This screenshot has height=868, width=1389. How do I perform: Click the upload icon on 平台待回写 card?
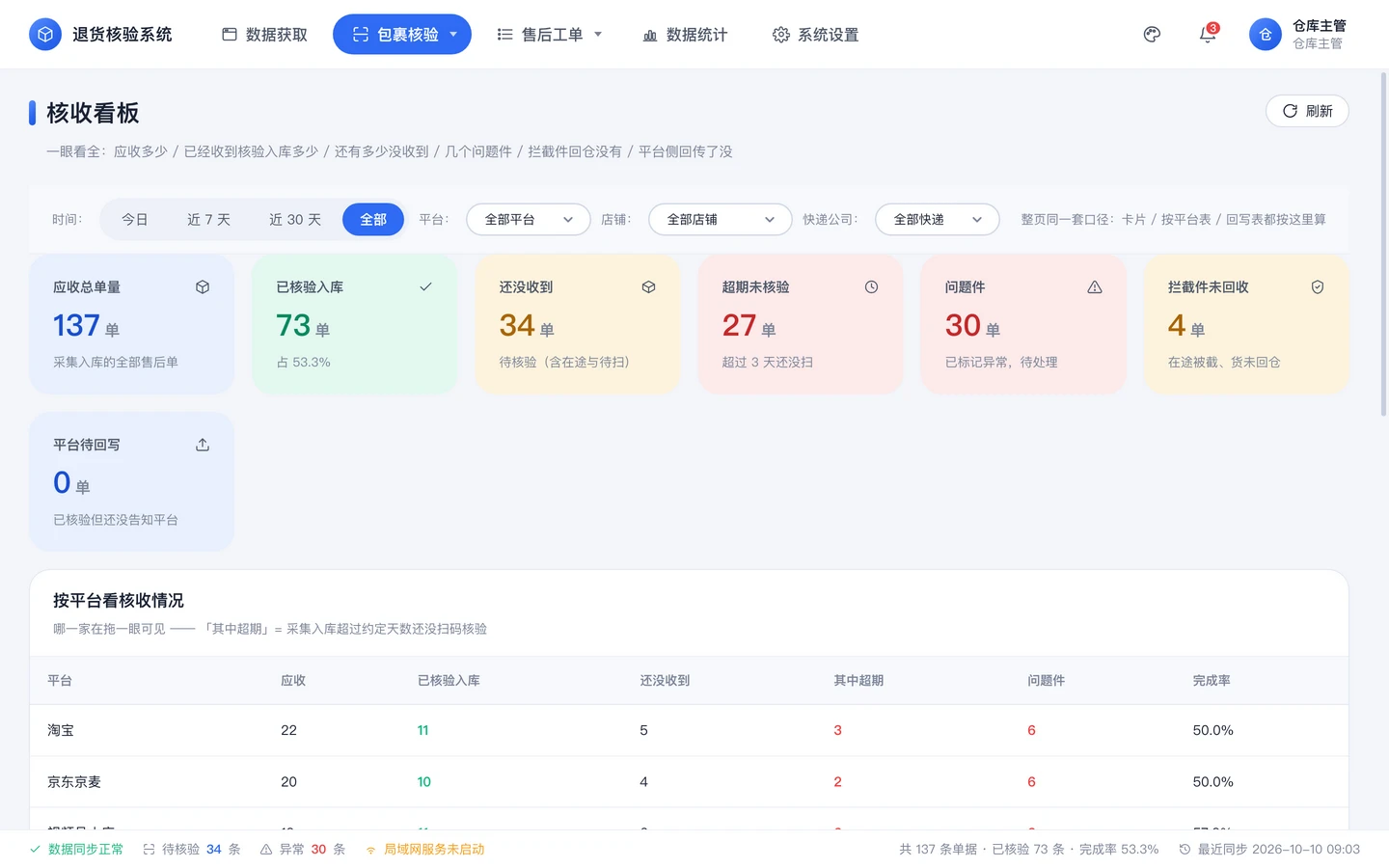pyautogui.click(x=203, y=445)
